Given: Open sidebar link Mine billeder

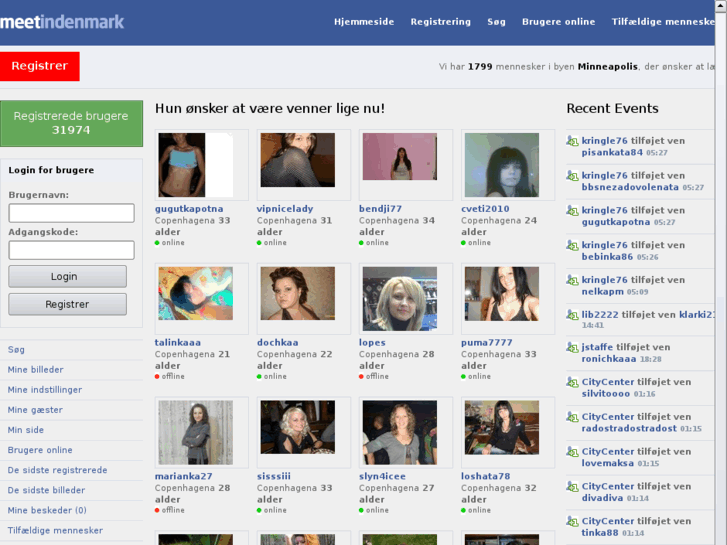Looking at the screenshot, I should [x=35, y=370].
